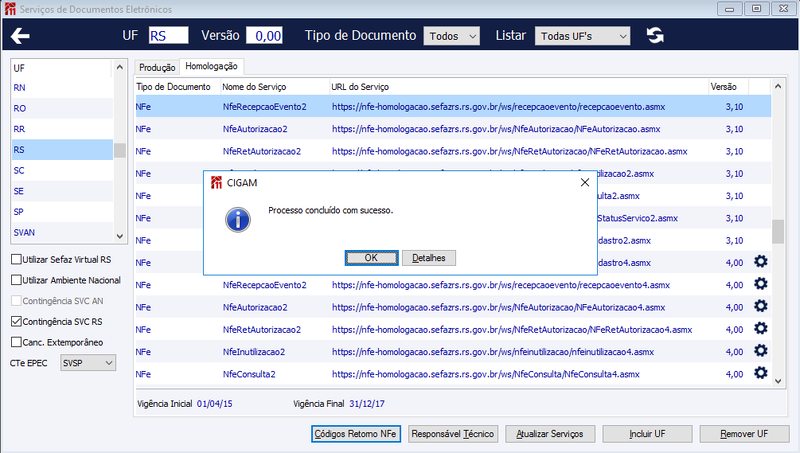Open the Tipo de Documento dropdown
Image resolution: width=800 pixels, height=453 pixels.
coord(452,36)
